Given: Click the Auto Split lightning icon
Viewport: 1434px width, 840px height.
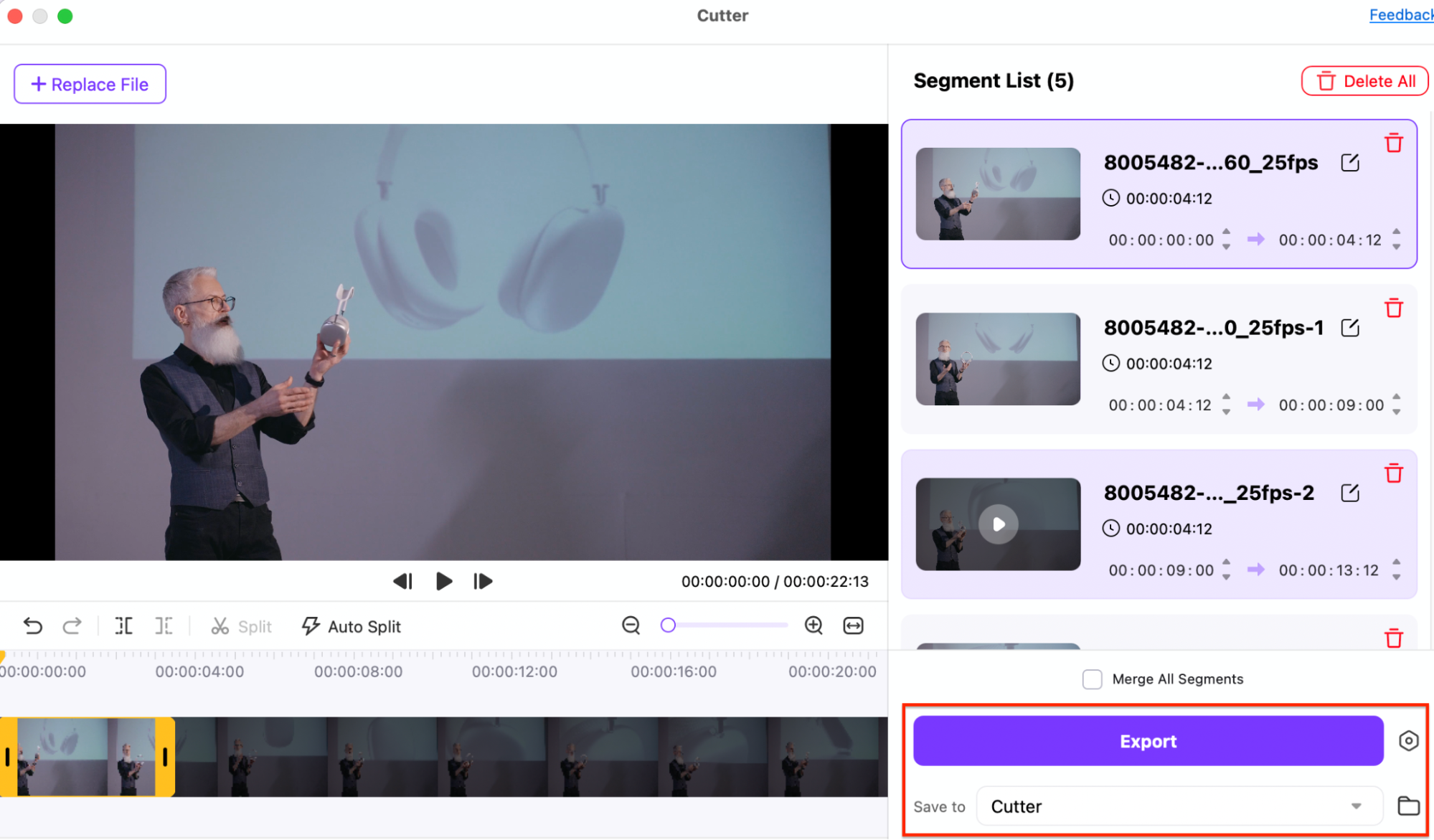Looking at the screenshot, I should pyautogui.click(x=311, y=626).
